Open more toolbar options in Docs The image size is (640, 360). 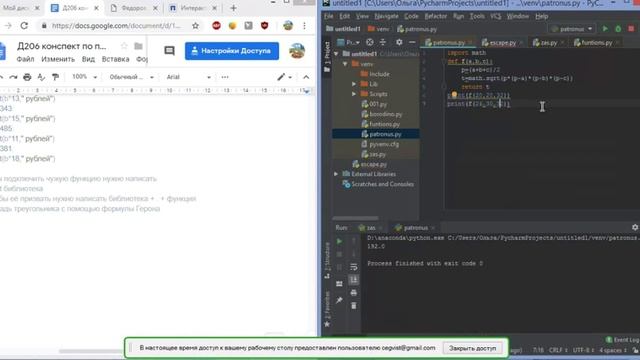pos(225,77)
